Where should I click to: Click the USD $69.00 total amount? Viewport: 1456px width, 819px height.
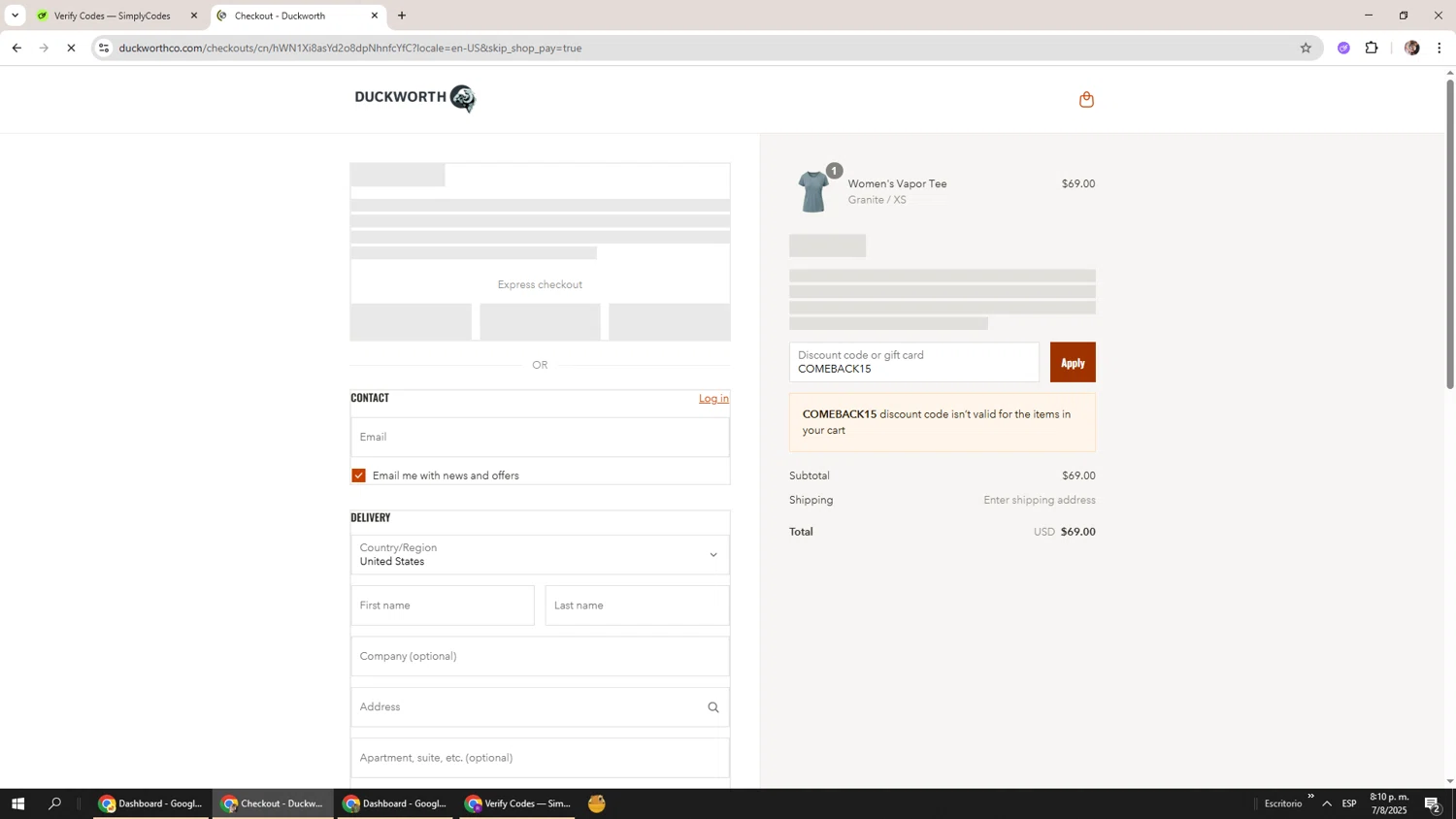pyautogui.click(x=1064, y=532)
